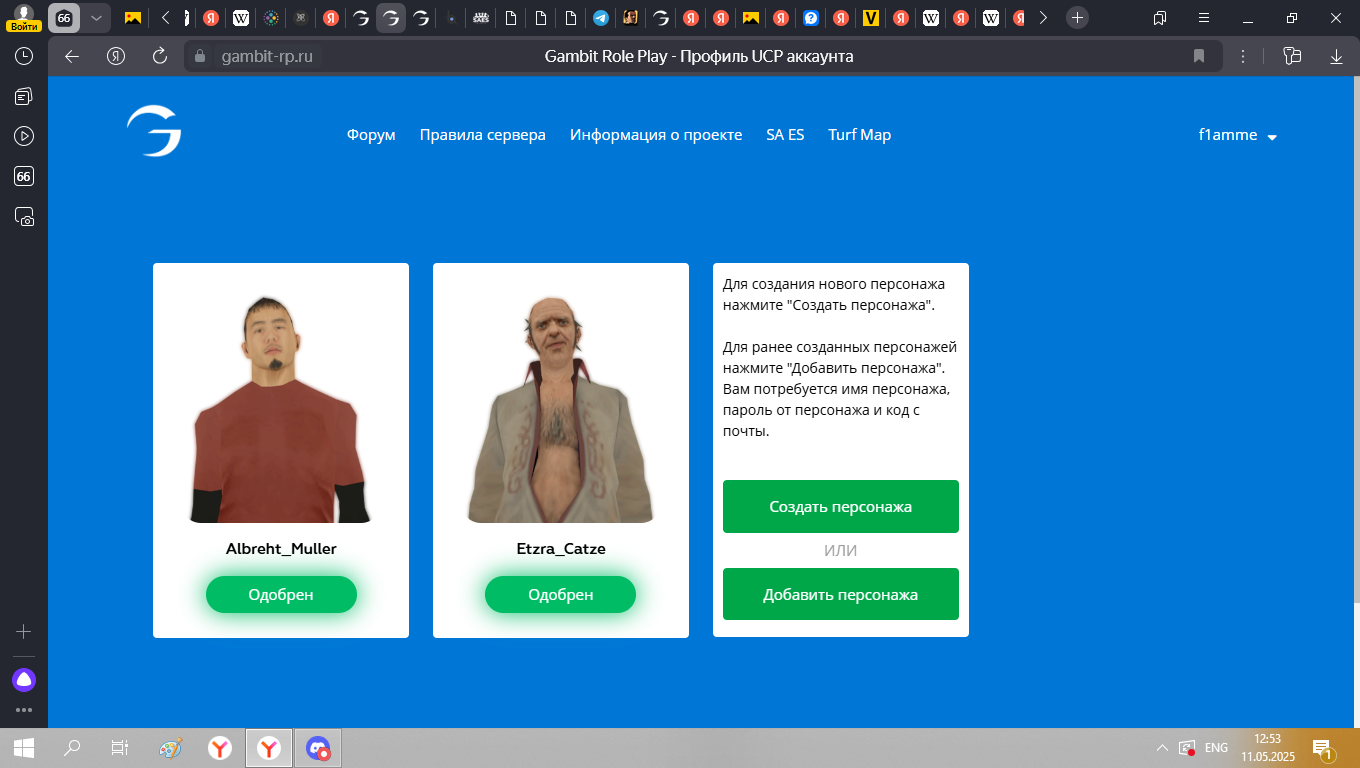Click Одобрен button under Etzra_Catze

point(561,594)
